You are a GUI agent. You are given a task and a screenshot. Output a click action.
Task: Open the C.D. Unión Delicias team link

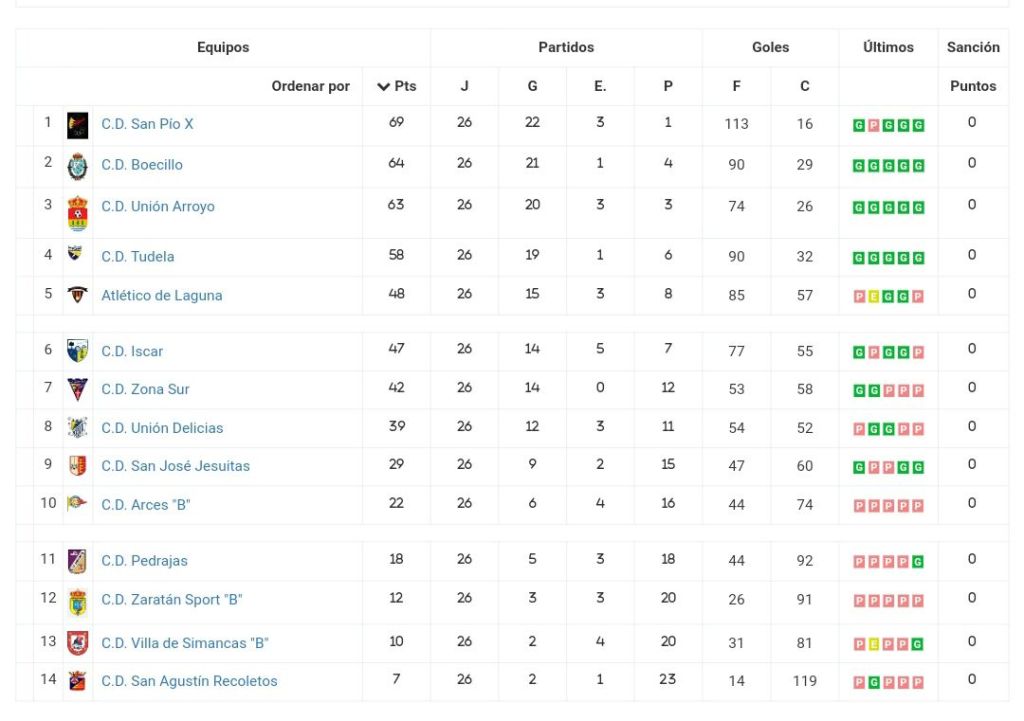coord(162,428)
